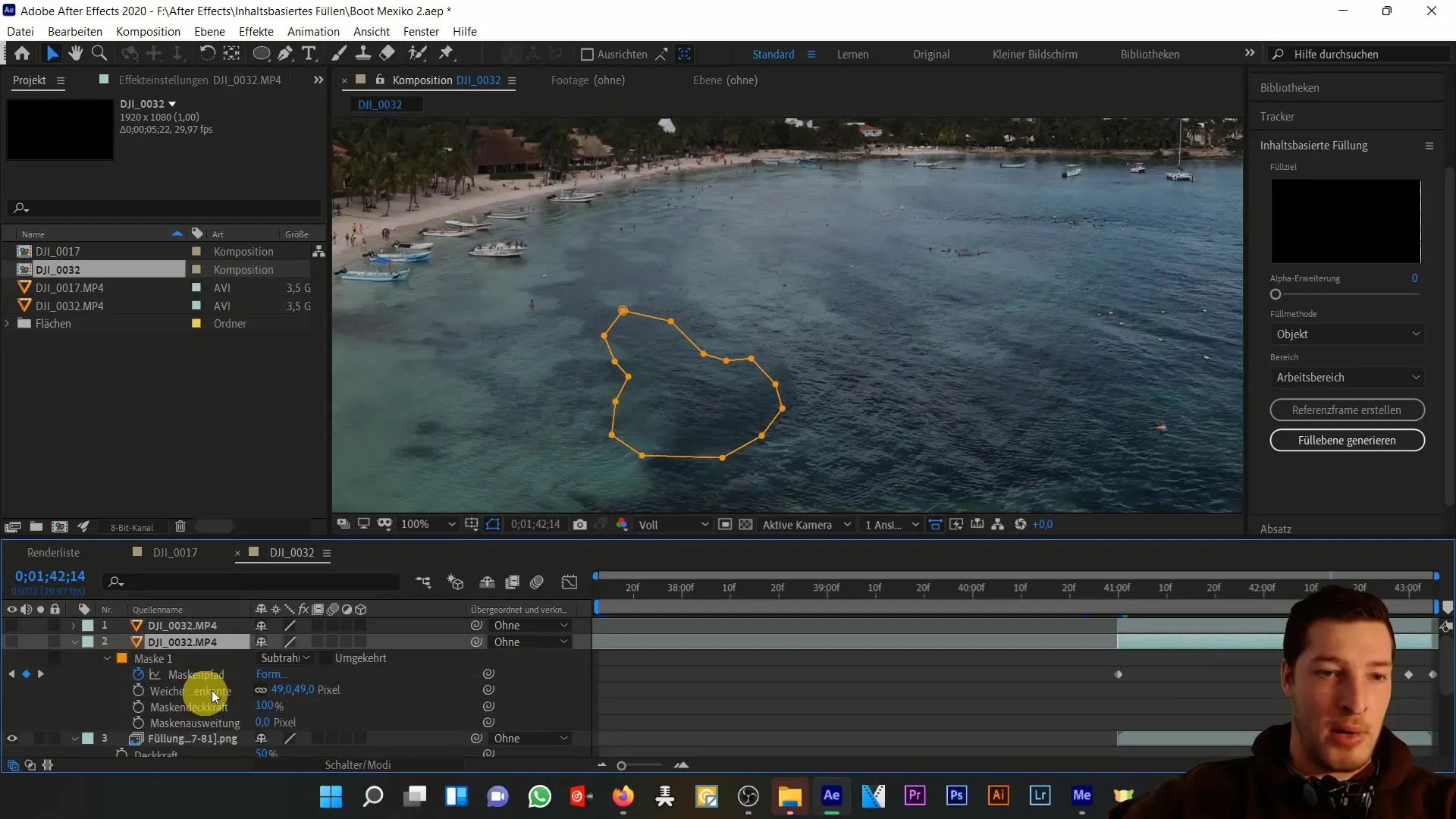Toggle mask and shape path visibility icon
This screenshot has width=1456, height=819.
tap(493, 525)
